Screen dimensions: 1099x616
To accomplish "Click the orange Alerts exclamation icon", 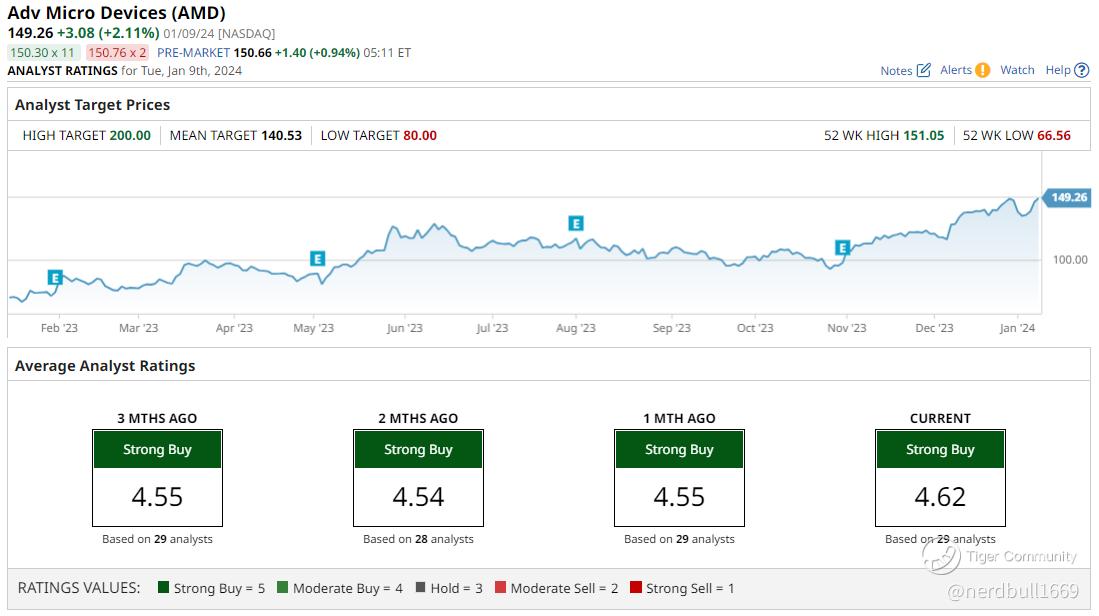I will (x=982, y=70).
